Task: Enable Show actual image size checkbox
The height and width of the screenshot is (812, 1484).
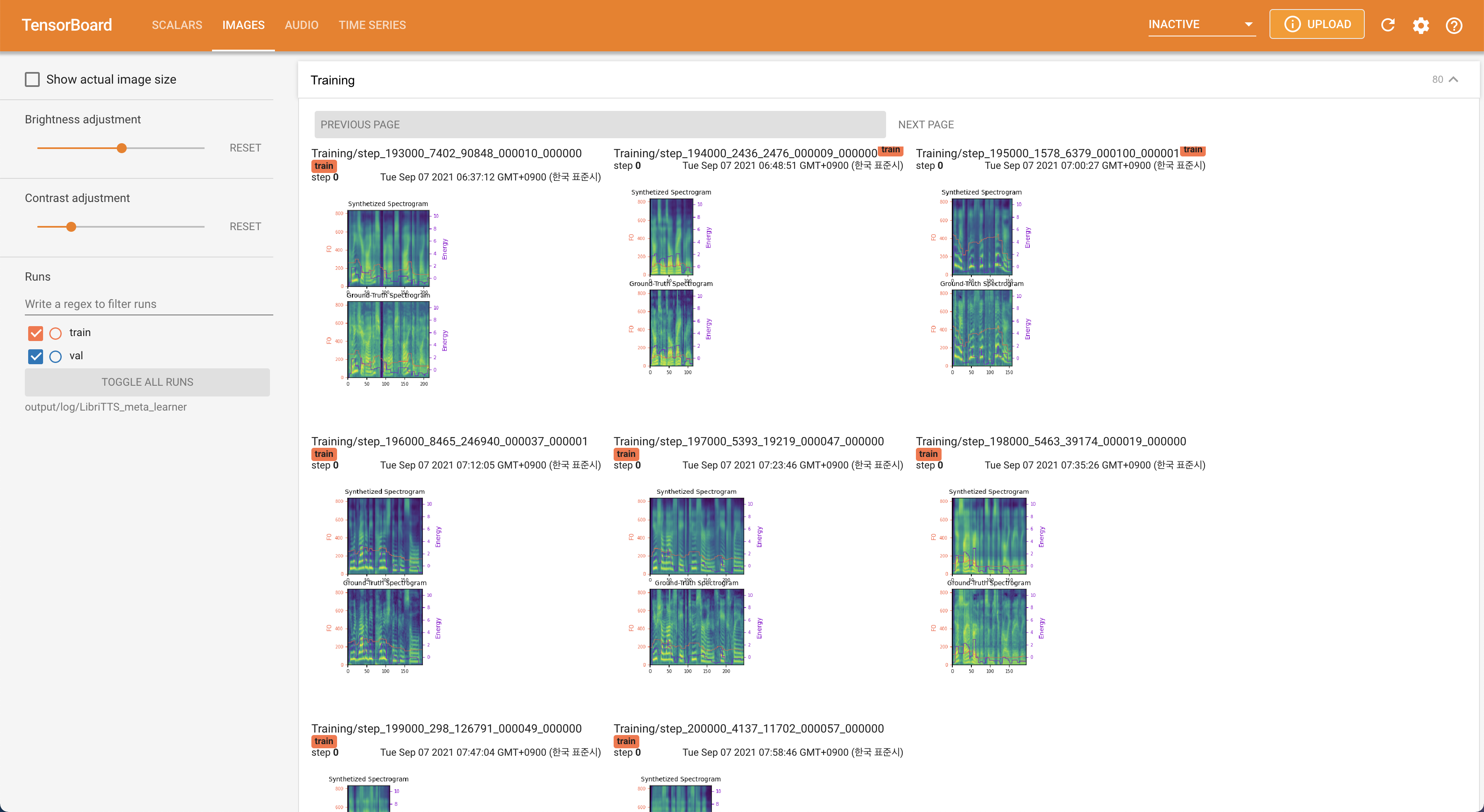Action: click(x=32, y=79)
